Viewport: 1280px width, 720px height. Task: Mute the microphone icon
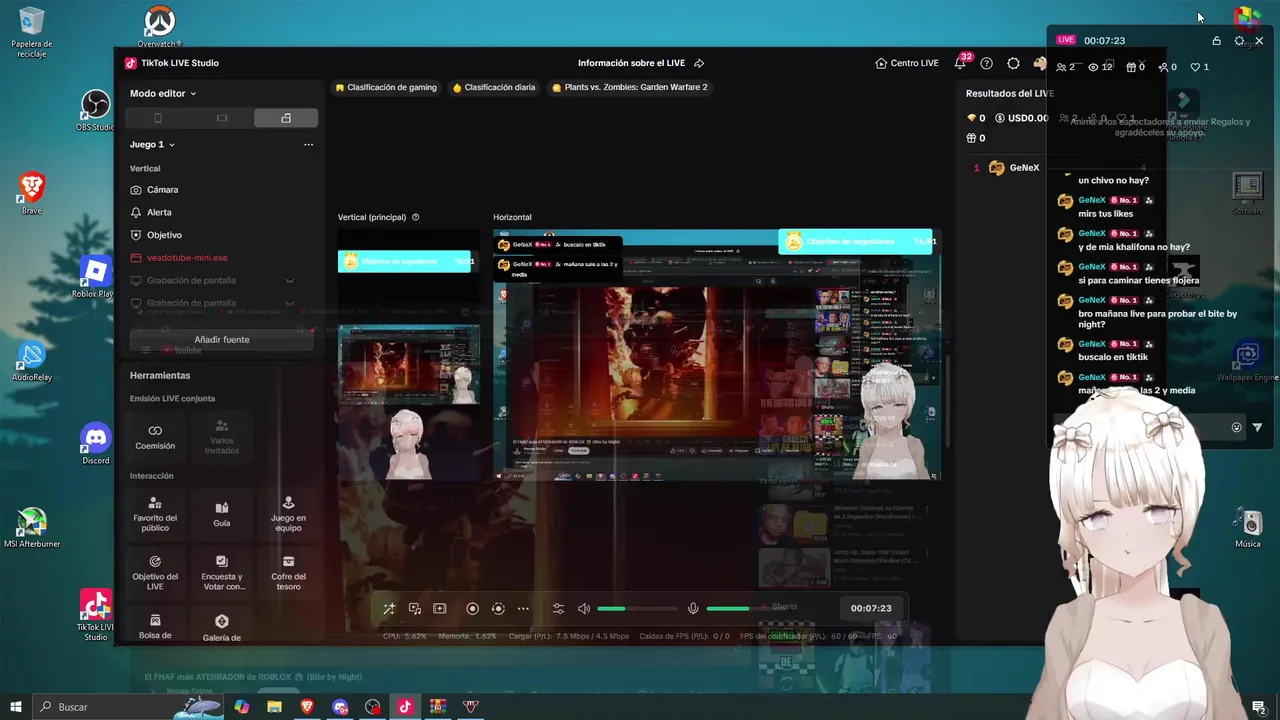coord(693,608)
